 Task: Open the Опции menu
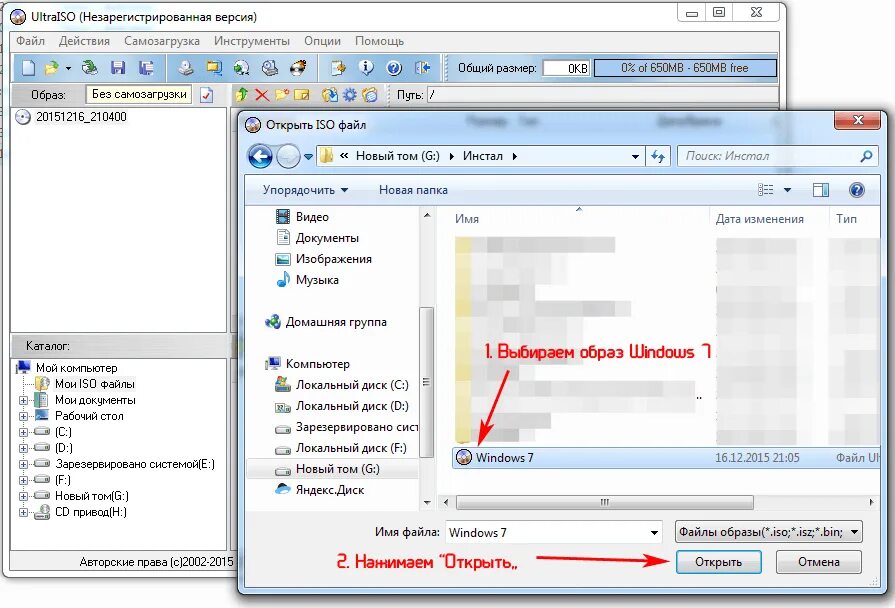(x=322, y=41)
